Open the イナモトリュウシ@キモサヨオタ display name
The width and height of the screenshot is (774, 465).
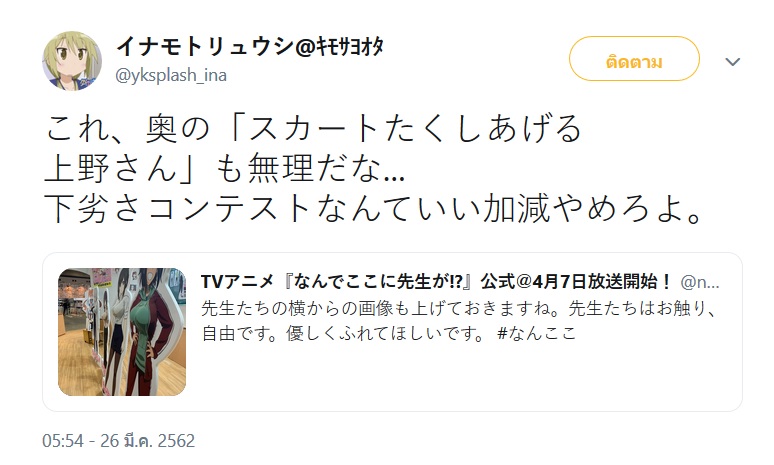[250, 46]
